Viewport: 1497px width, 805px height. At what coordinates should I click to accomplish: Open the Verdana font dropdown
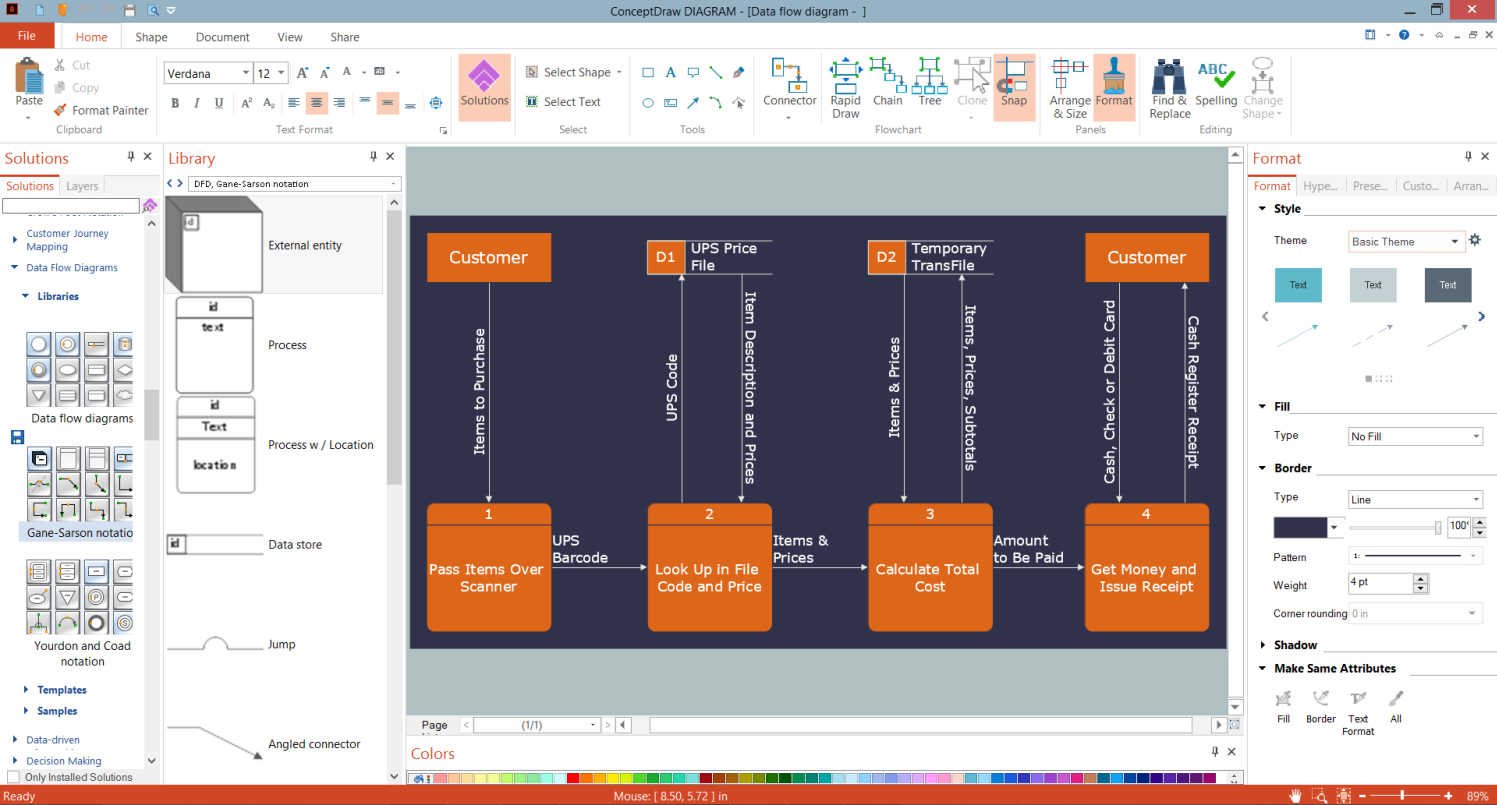[x=244, y=73]
